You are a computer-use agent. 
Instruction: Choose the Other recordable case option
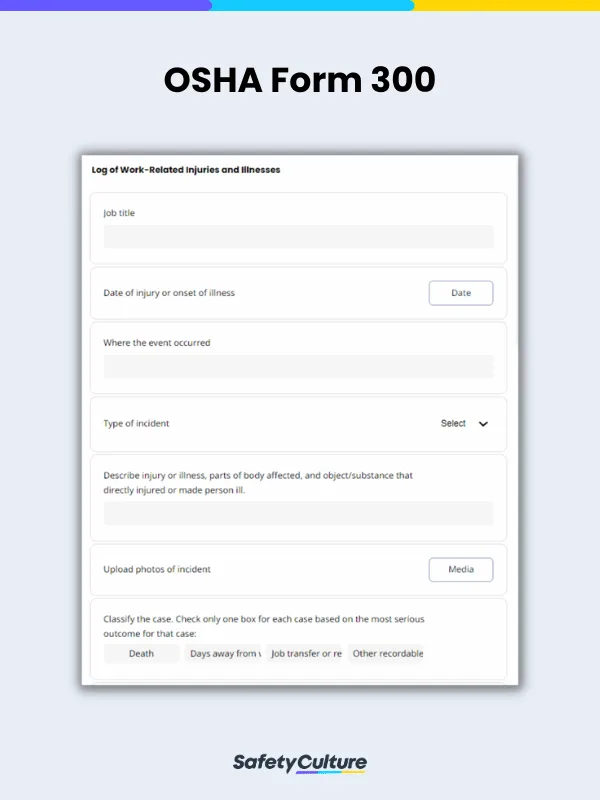click(x=386, y=653)
